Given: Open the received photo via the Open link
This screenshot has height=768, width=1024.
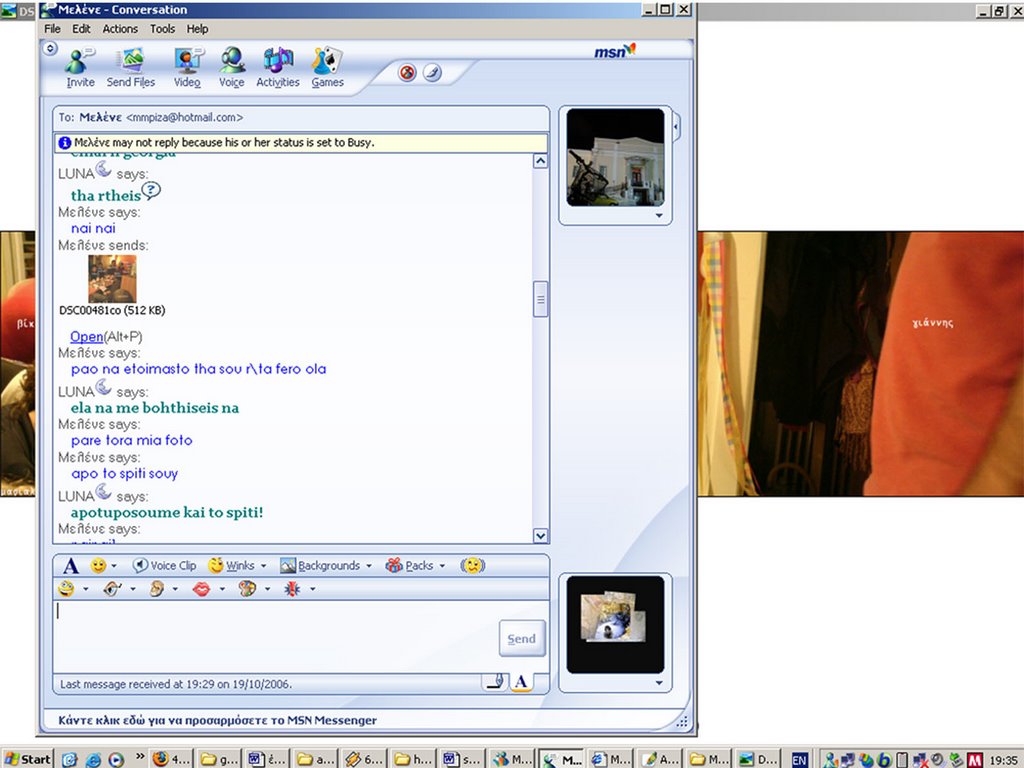Looking at the screenshot, I should coord(86,336).
